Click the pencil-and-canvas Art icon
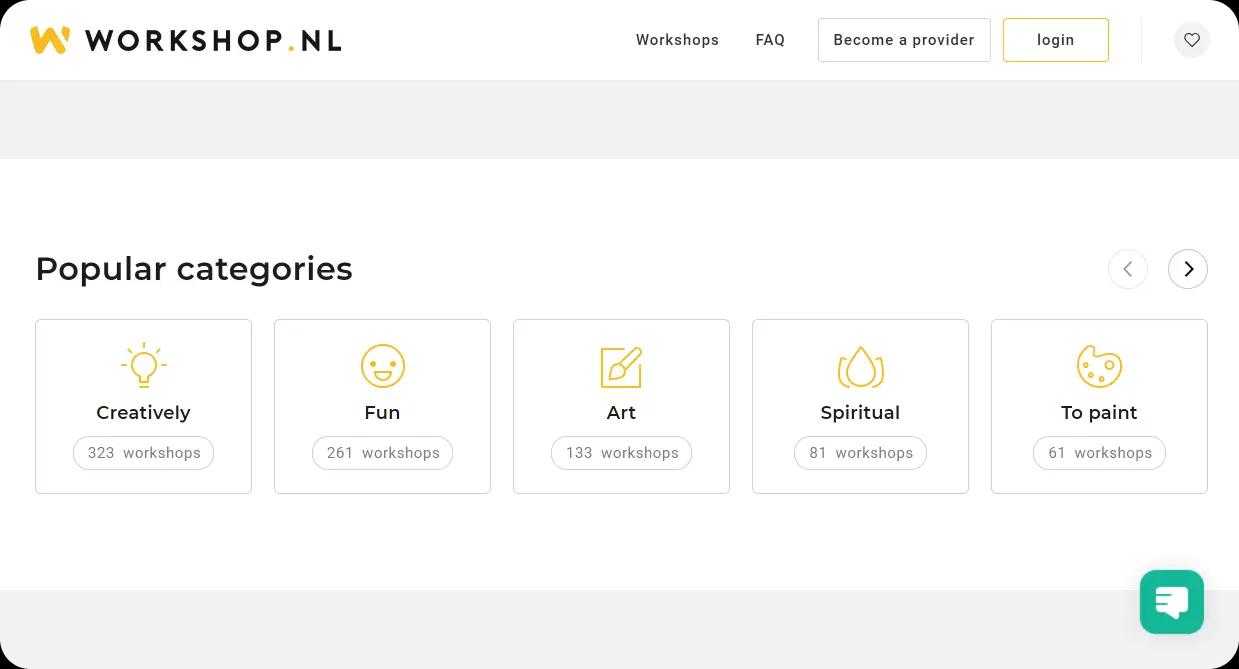Image resolution: width=1239 pixels, height=669 pixels. click(621, 367)
